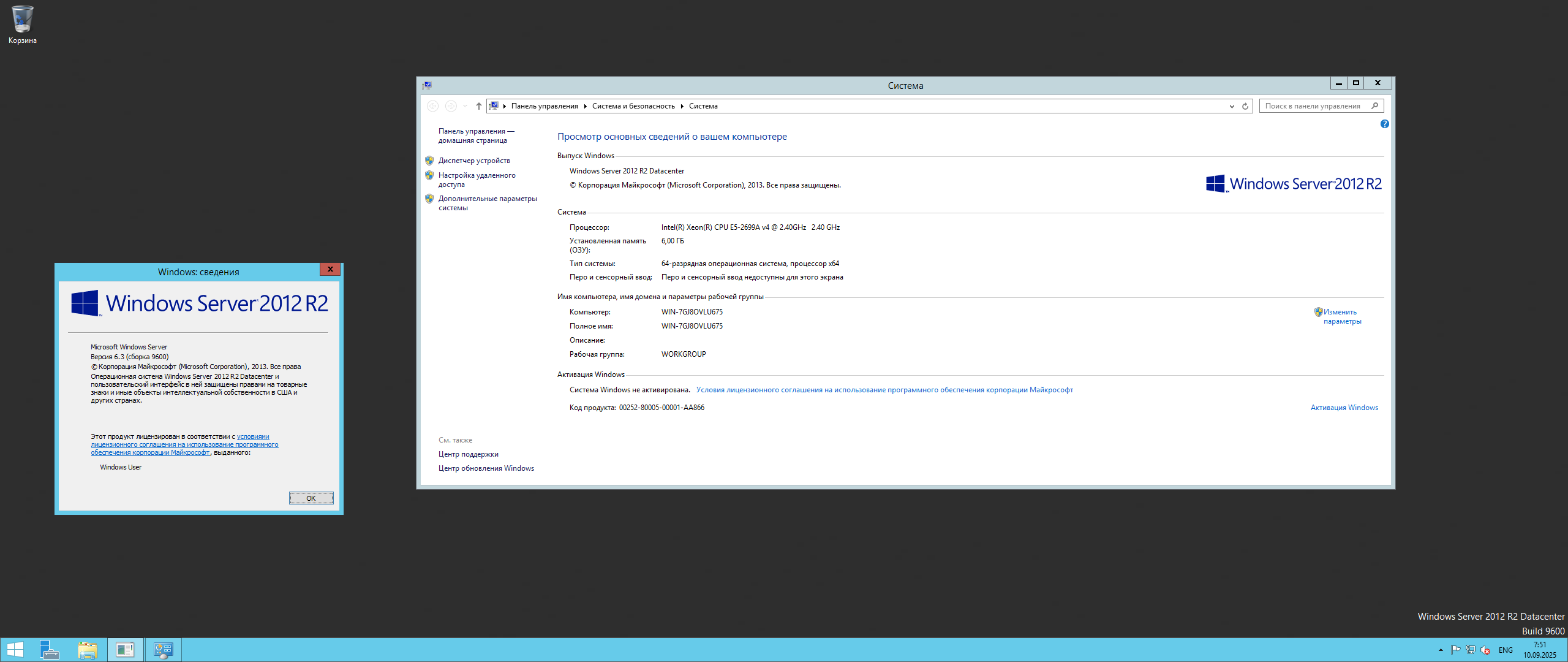Open Панель управления — домашняя страница link
1568x662 pixels.
[x=476, y=135]
